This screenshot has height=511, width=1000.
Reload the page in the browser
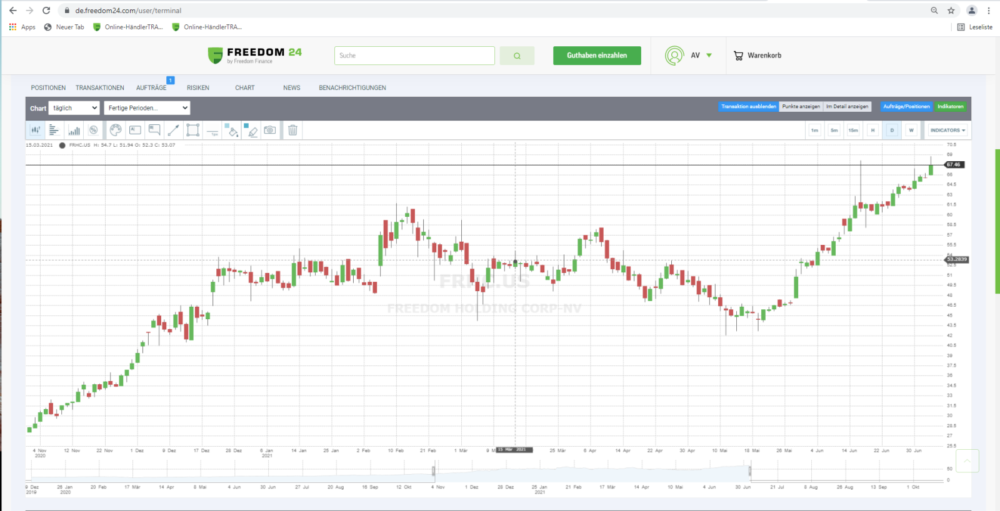pos(46,10)
